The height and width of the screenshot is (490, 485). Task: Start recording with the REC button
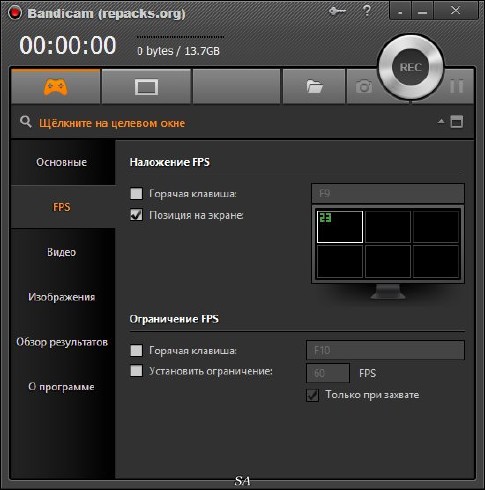coord(410,67)
